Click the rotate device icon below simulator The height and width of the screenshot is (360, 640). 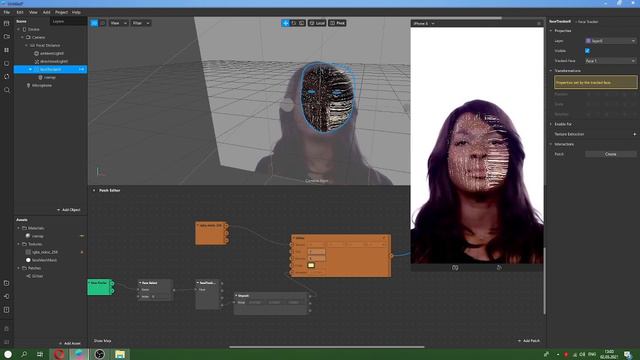pyautogui.click(x=499, y=268)
